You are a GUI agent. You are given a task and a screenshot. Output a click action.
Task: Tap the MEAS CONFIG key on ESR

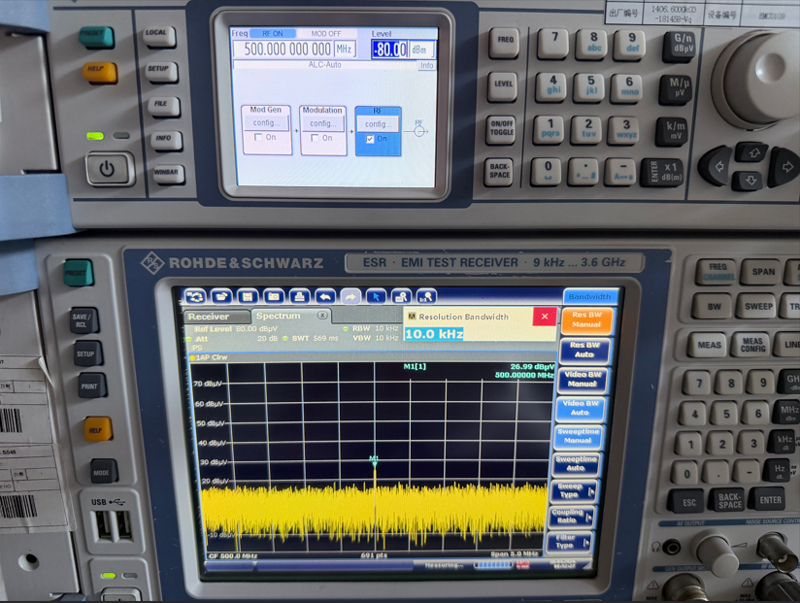(753, 345)
